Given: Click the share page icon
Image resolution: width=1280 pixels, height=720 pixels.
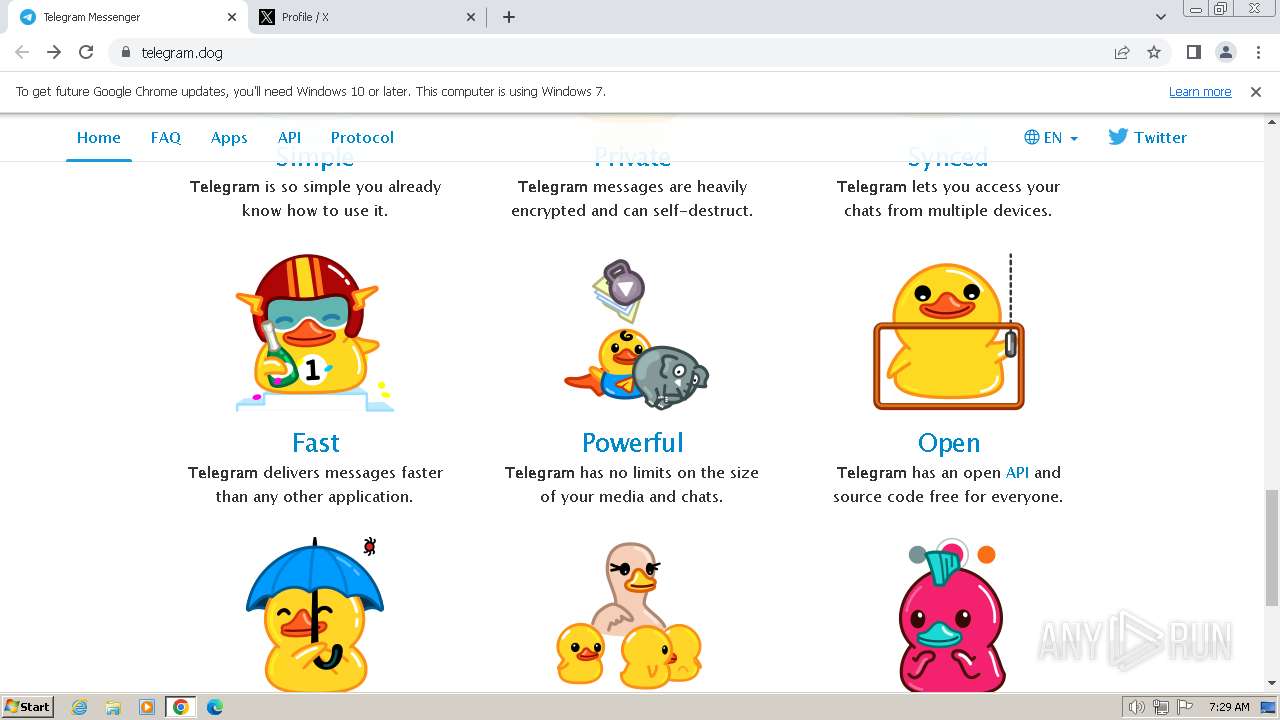Looking at the screenshot, I should [1122, 52].
